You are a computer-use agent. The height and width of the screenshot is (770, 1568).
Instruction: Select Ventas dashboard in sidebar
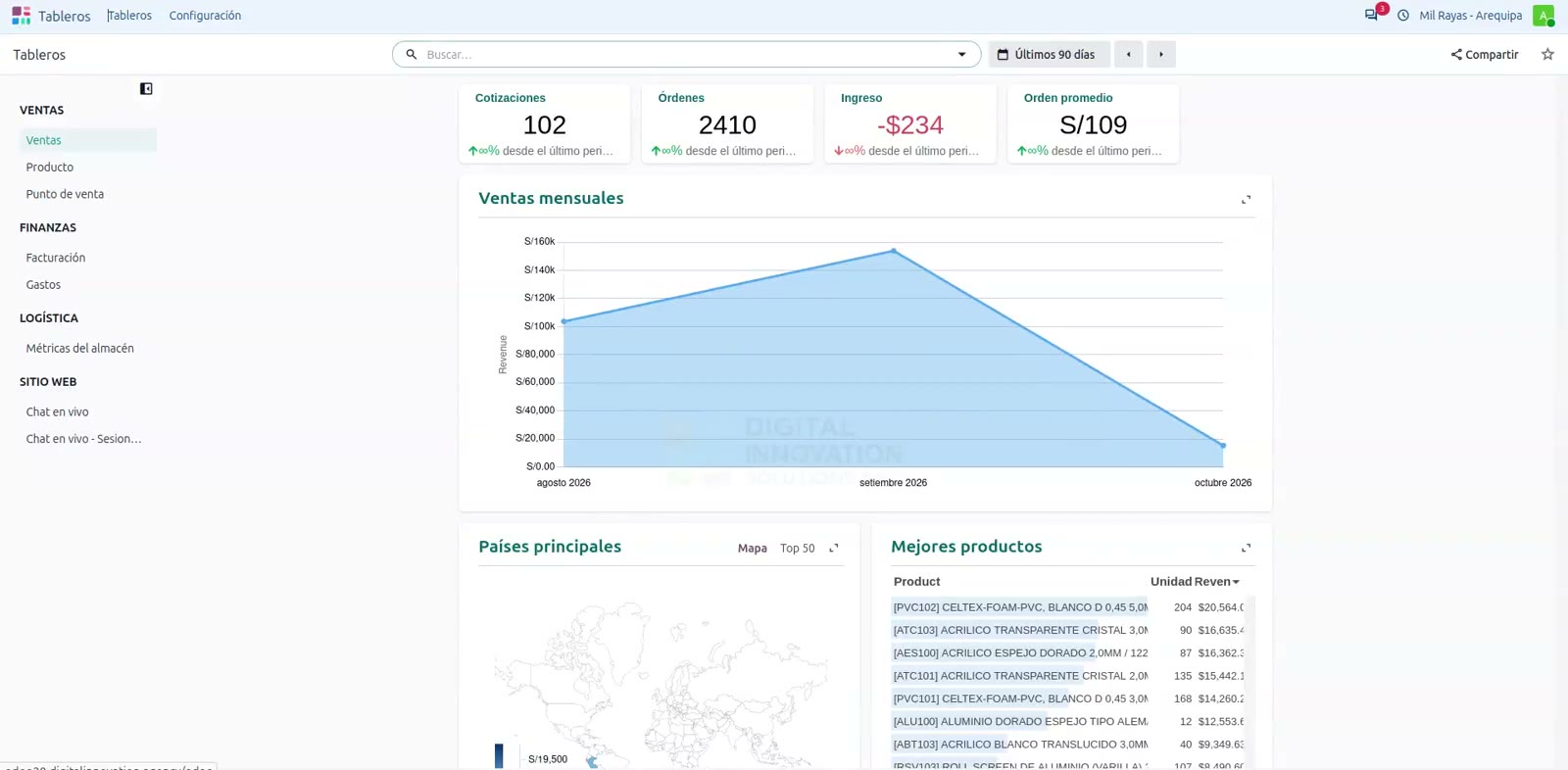pos(88,140)
